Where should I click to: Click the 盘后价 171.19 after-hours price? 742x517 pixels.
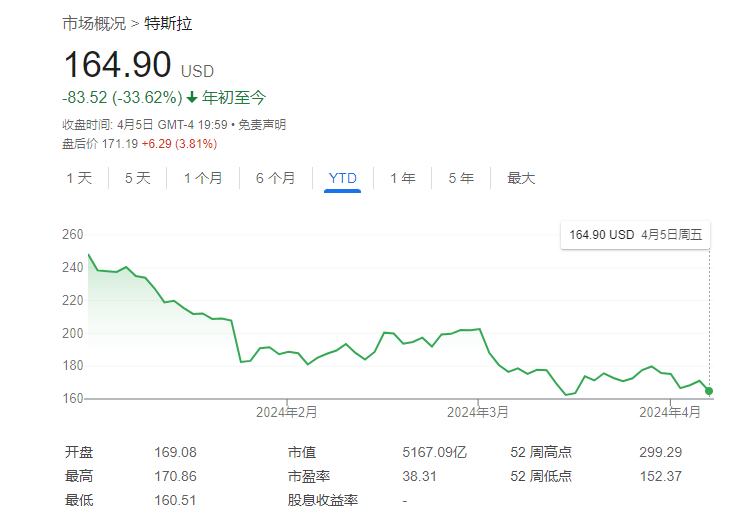[100, 144]
